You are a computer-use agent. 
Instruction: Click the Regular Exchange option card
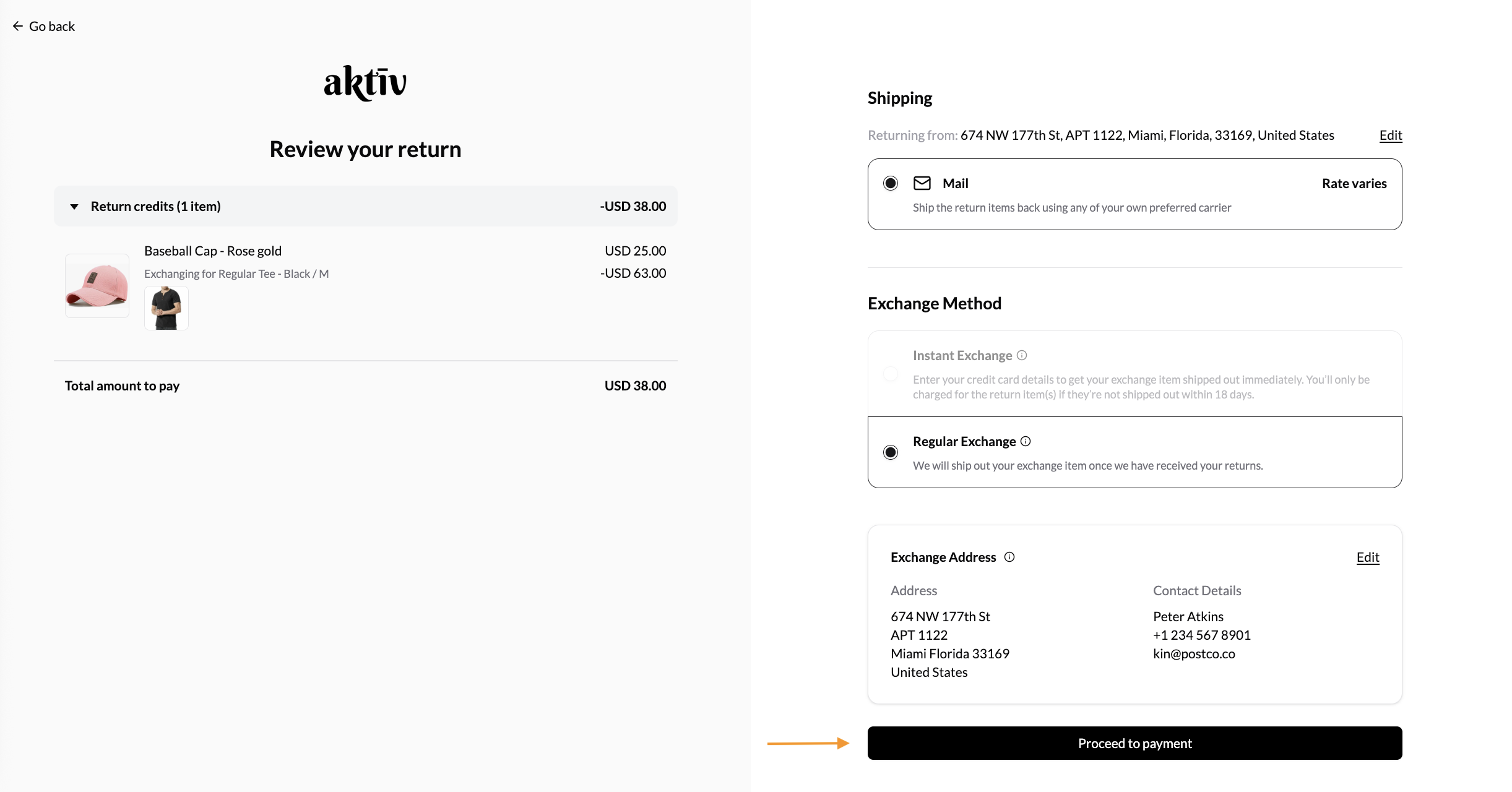click(x=1134, y=452)
